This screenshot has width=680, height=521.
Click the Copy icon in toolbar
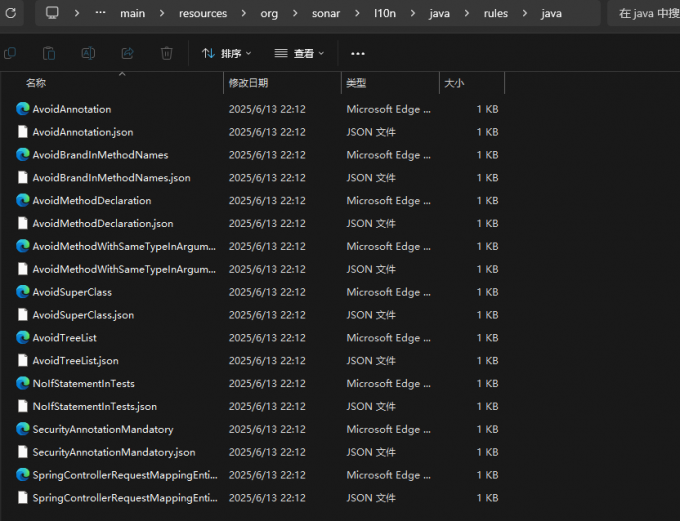10,53
